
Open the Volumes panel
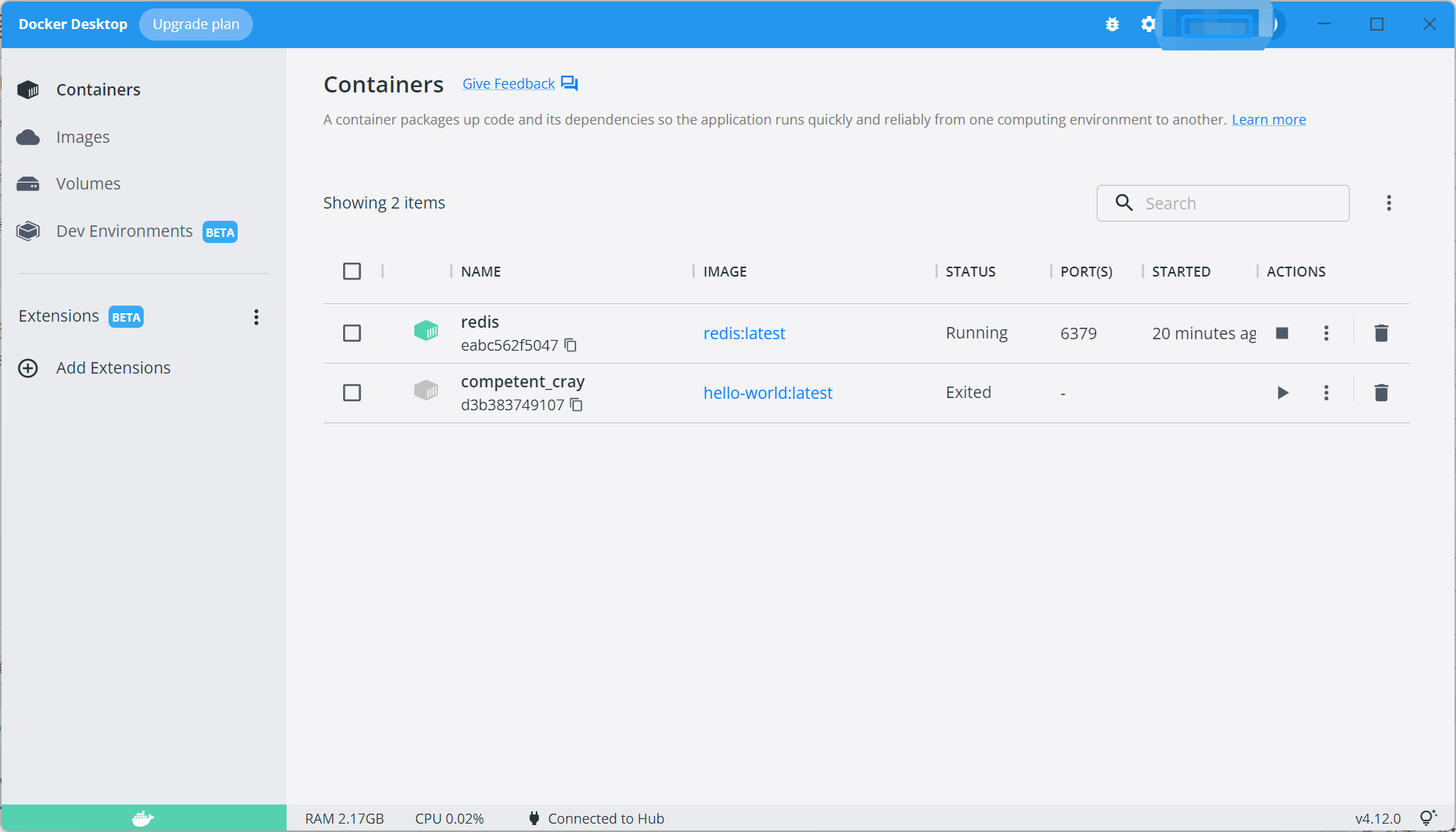click(88, 183)
